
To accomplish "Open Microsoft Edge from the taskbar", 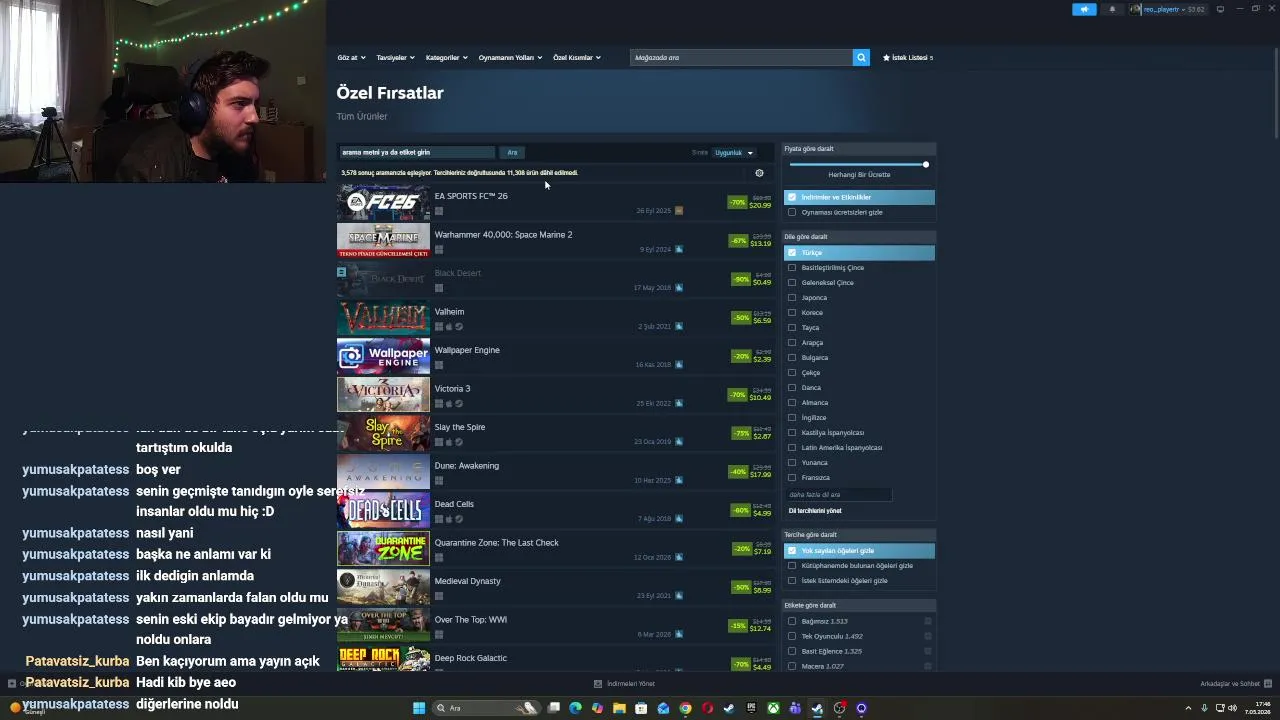I will tap(575, 708).
